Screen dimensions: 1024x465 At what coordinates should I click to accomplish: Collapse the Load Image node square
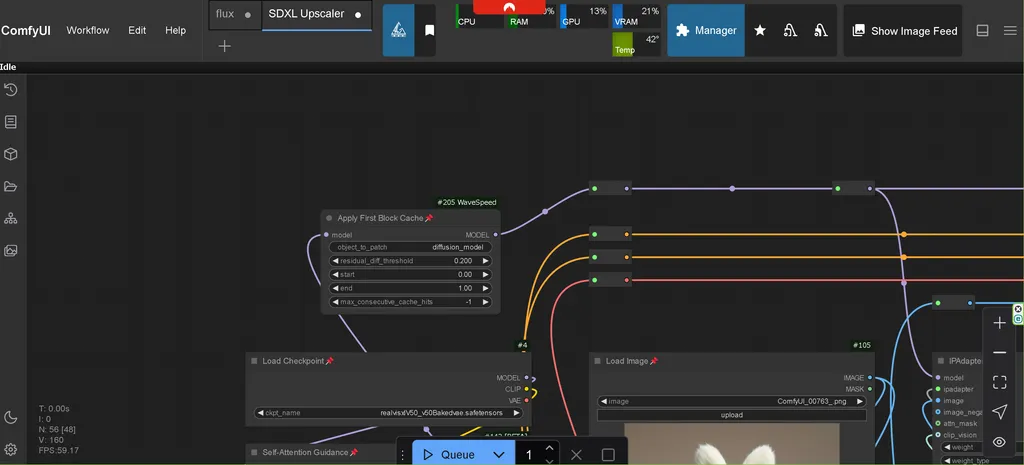click(597, 361)
